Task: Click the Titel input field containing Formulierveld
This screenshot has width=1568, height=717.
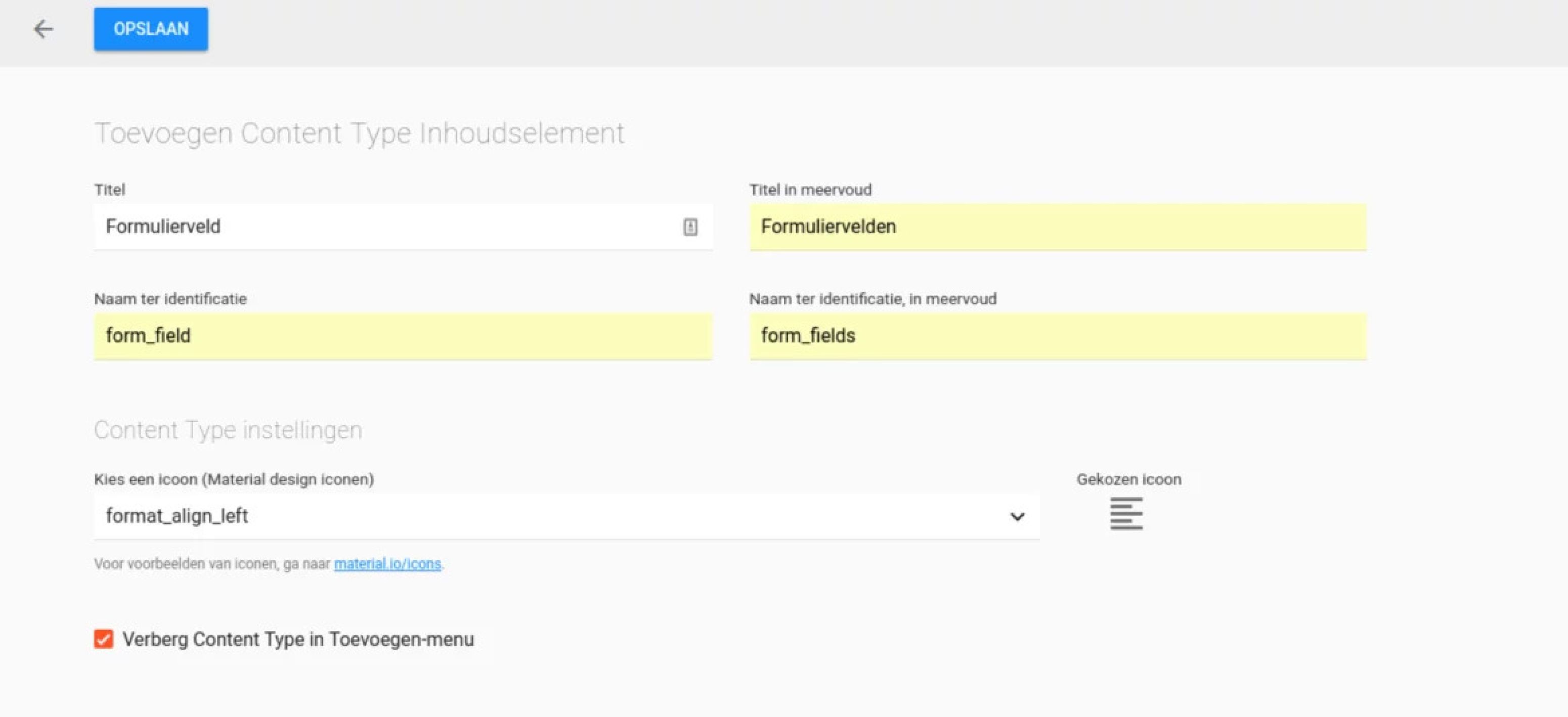Action: 403,227
